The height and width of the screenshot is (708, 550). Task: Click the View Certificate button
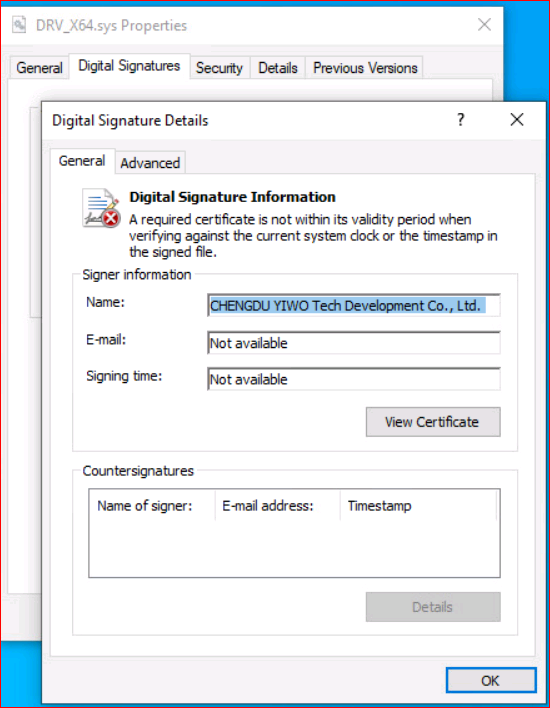[433, 422]
